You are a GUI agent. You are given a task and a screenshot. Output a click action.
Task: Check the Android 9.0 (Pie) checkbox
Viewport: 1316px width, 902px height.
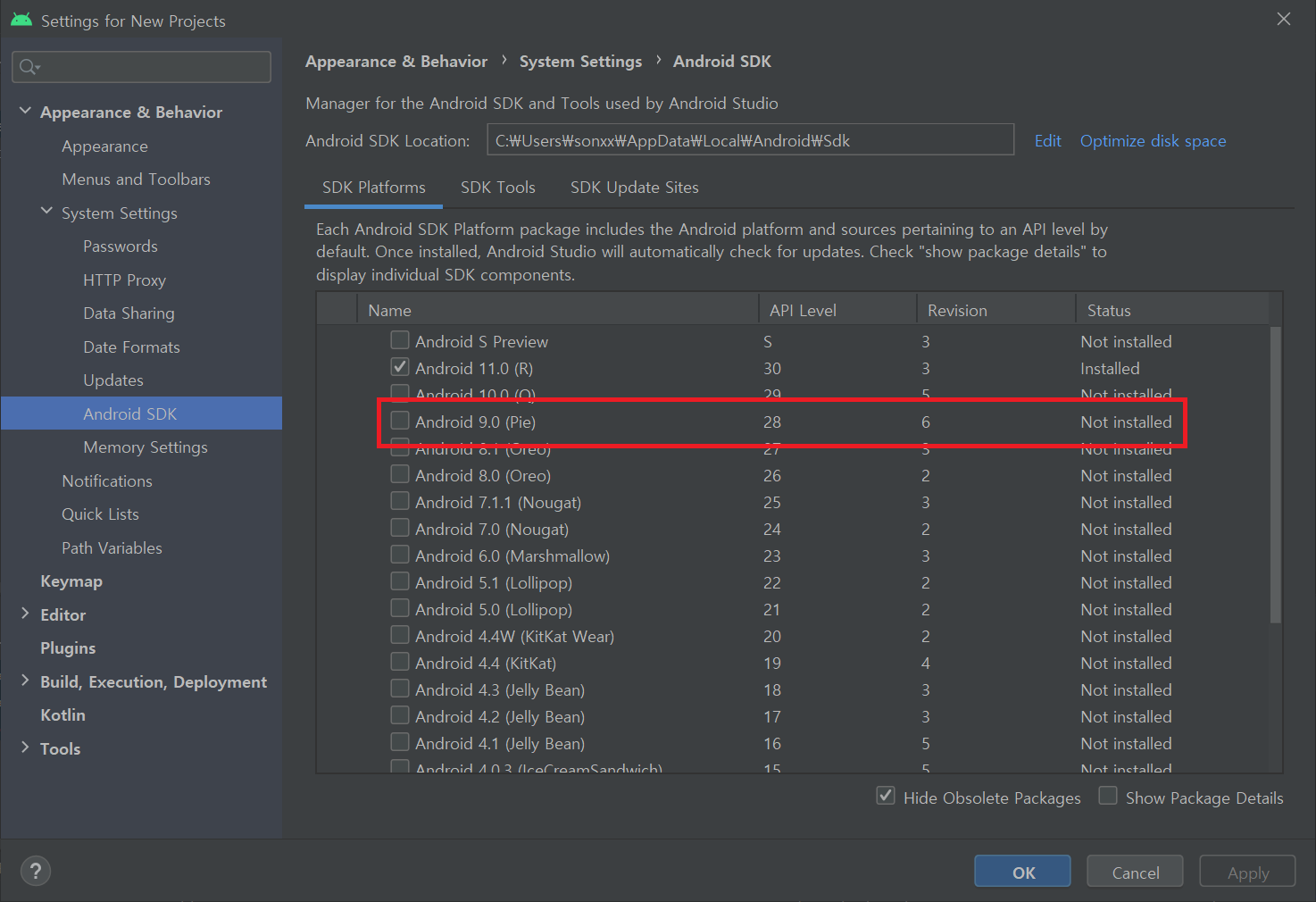(400, 421)
